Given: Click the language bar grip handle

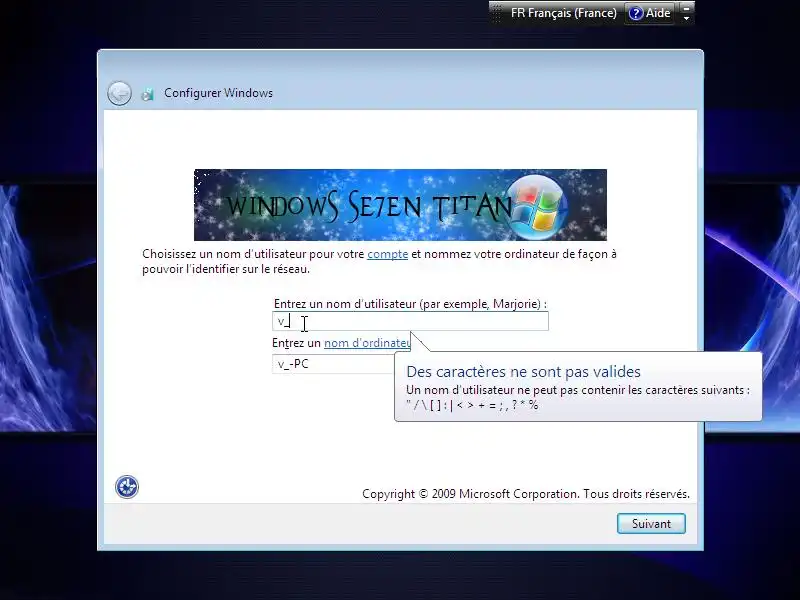Looking at the screenshot, I should pos(496,13).
